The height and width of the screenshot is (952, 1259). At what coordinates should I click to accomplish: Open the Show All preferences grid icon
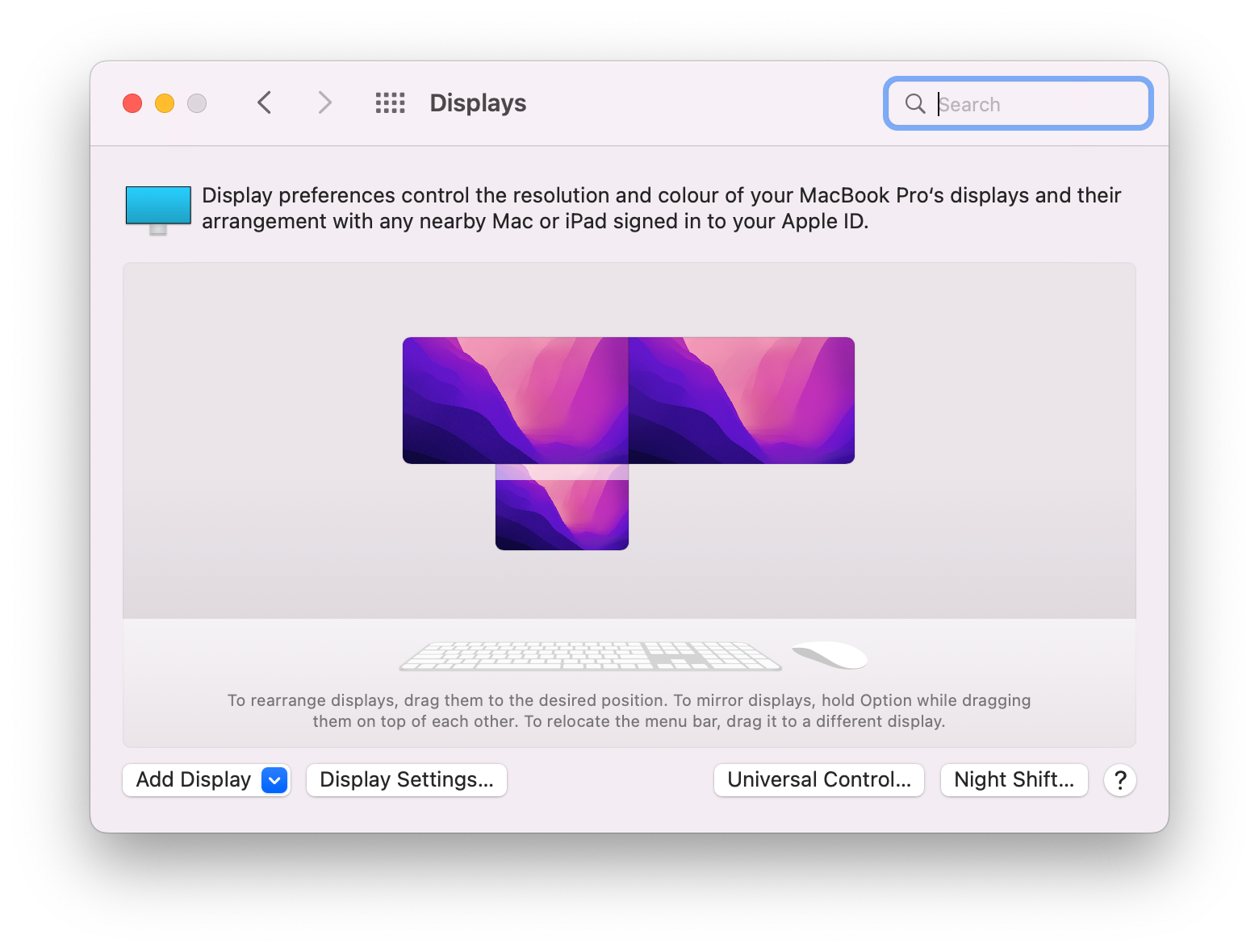[391, 102]
